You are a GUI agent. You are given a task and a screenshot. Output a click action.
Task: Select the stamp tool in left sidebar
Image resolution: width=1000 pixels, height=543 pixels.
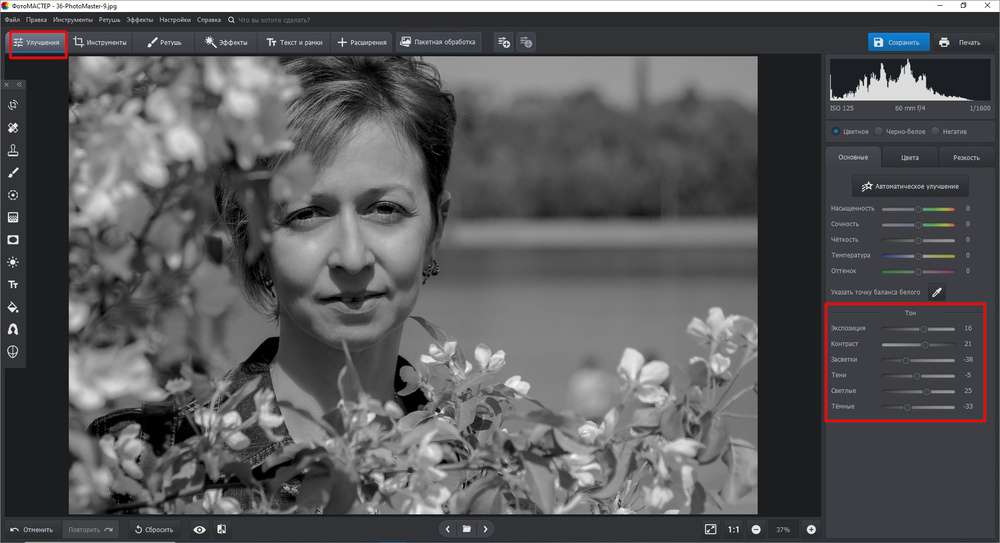[13, 150]
